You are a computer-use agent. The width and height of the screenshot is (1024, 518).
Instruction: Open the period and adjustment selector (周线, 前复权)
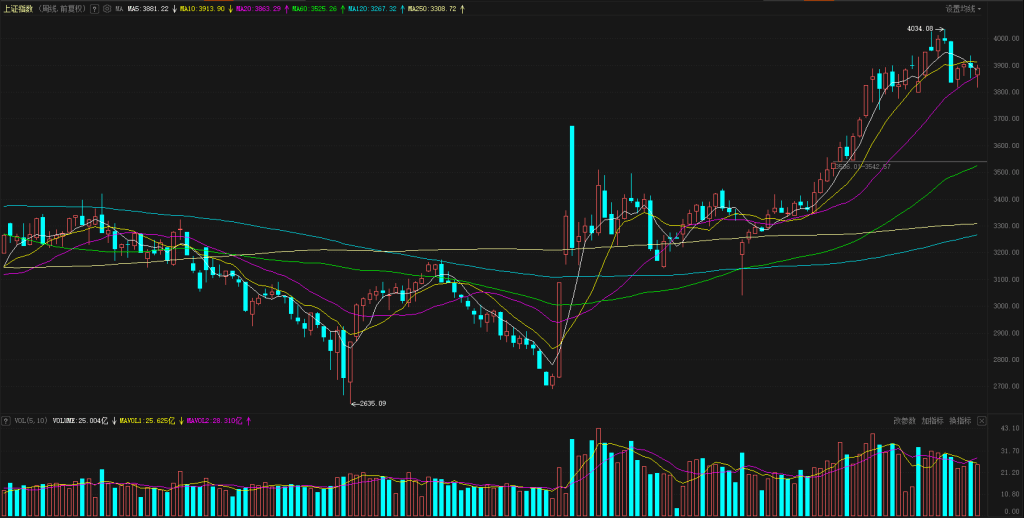click(x=62, y=8)
